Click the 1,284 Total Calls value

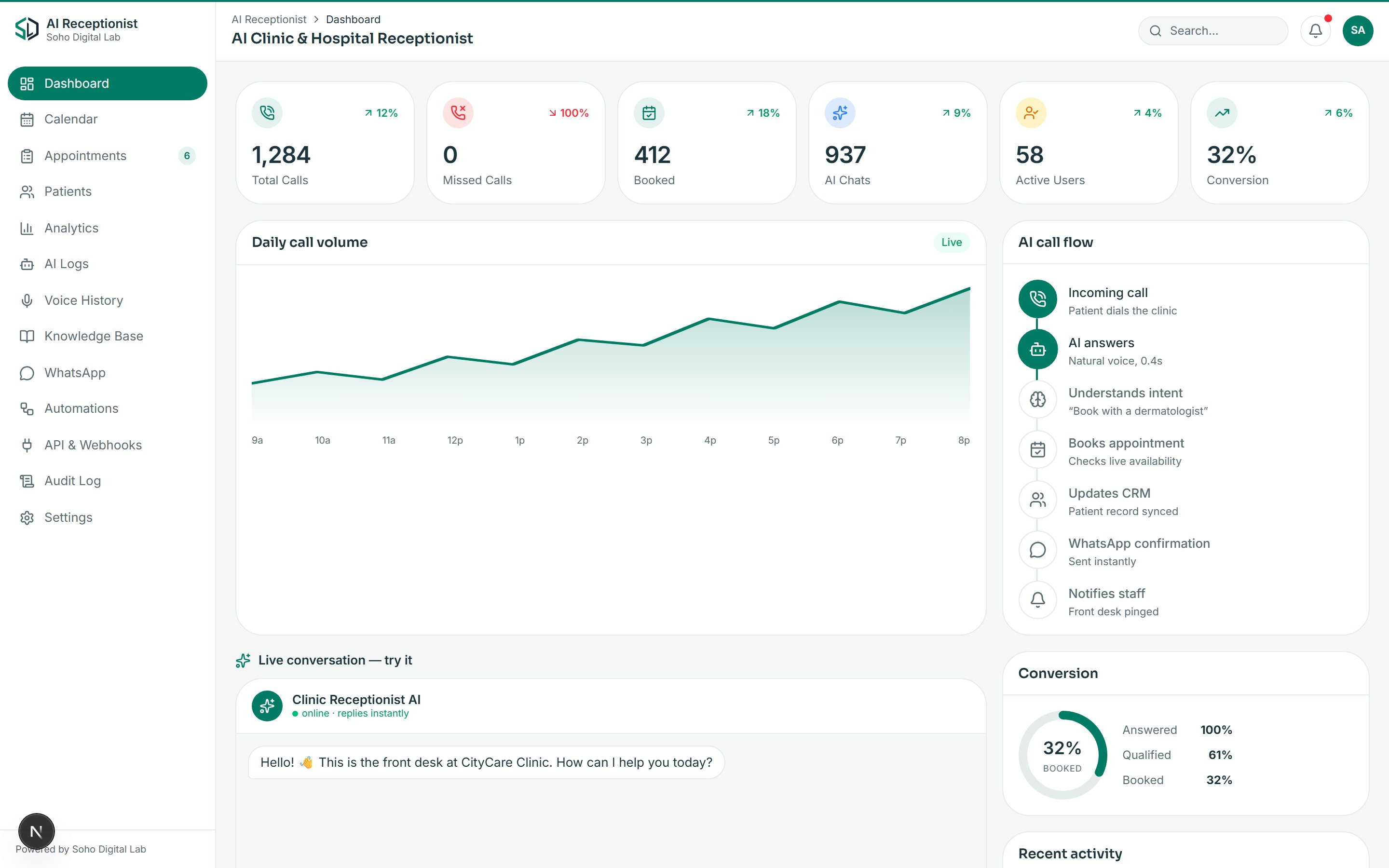281,155
